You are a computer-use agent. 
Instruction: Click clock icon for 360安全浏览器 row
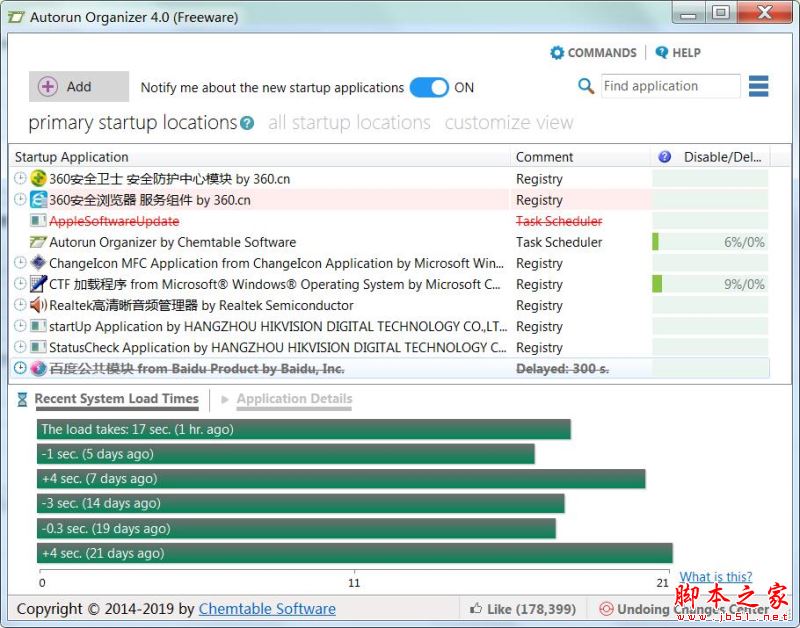[20, 199]
